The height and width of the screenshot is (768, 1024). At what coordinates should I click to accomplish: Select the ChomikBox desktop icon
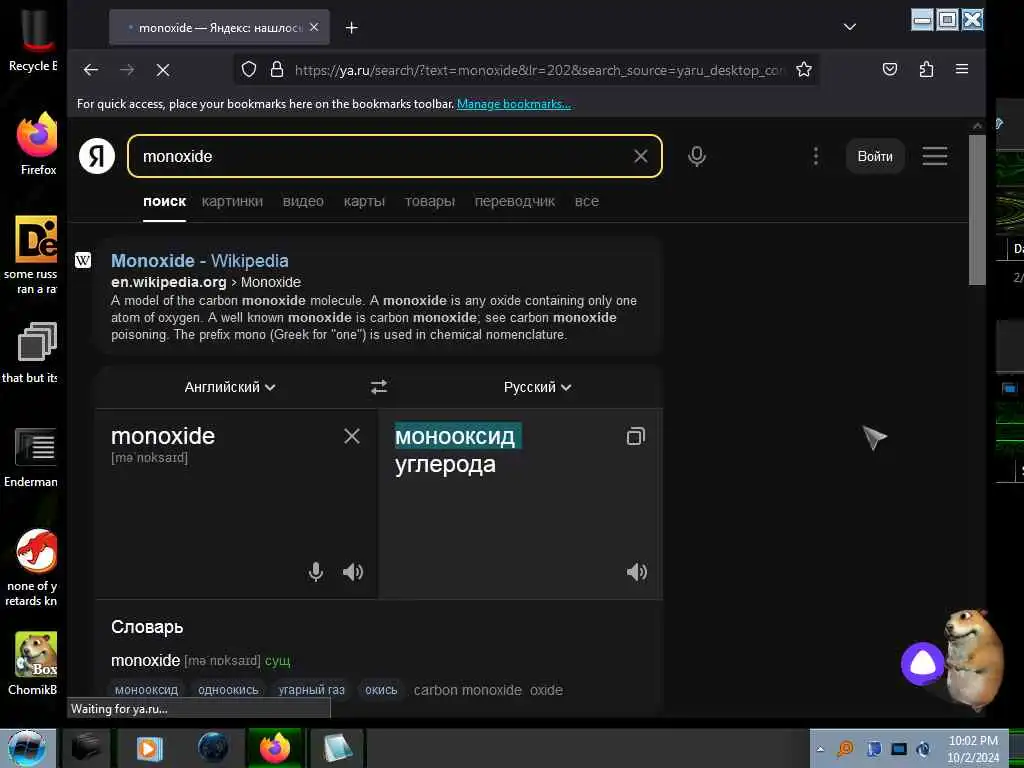[x=34, y=664]
